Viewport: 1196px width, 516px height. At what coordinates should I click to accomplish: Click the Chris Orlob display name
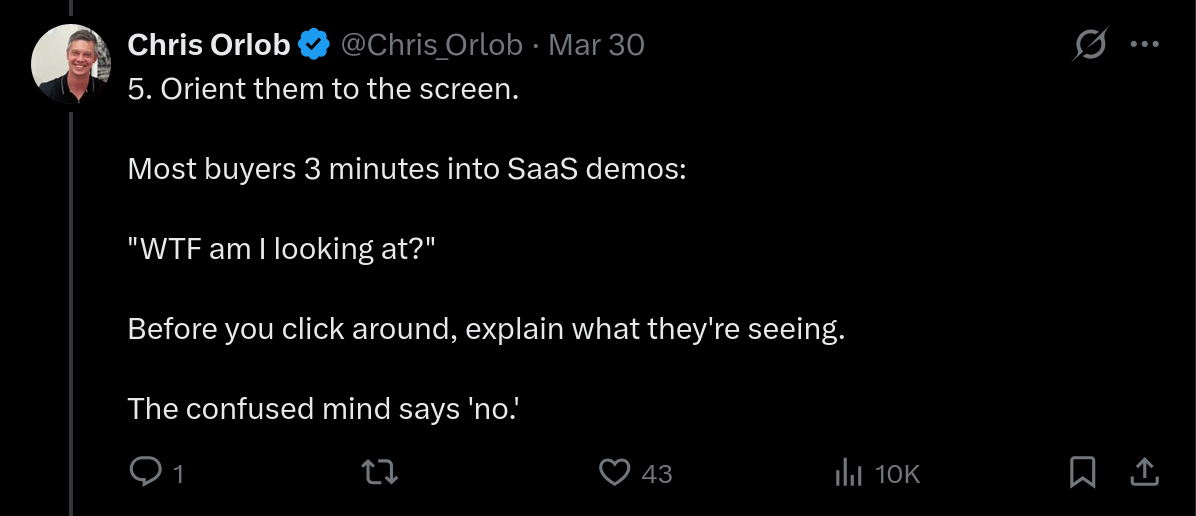coord(209,45)
